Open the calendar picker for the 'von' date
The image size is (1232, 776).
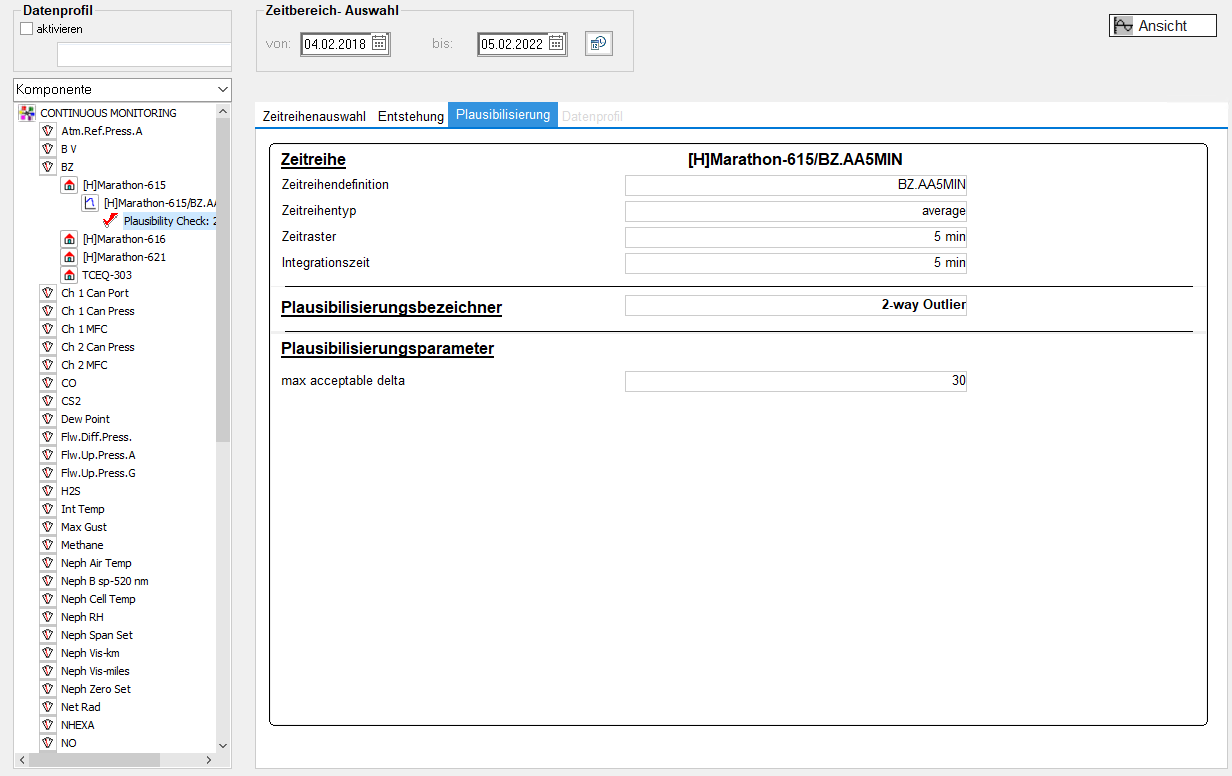pyautogui.click(x=379, y=44)
